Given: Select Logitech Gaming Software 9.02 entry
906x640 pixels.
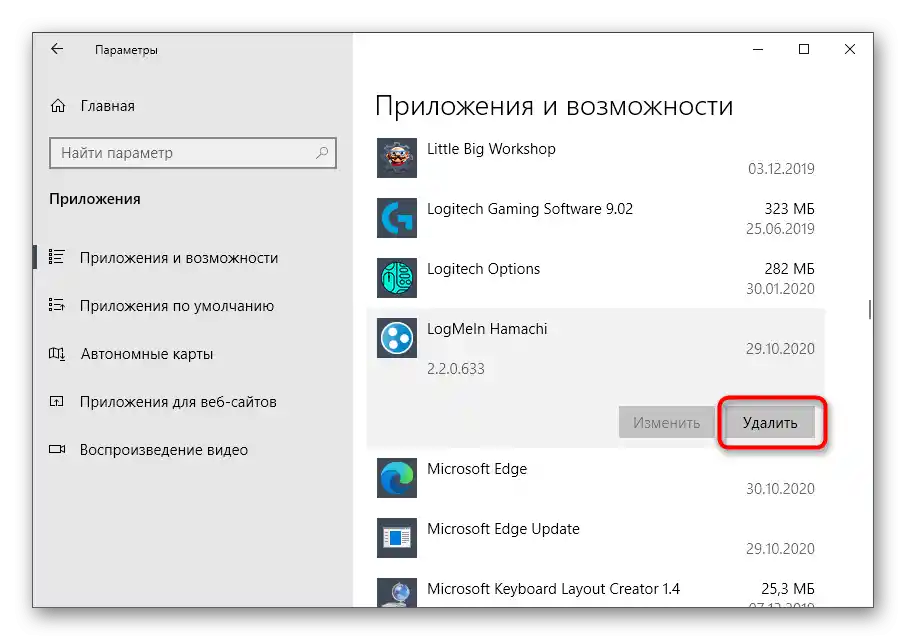Looking at the screenshot, I should [x=530, y=209].
